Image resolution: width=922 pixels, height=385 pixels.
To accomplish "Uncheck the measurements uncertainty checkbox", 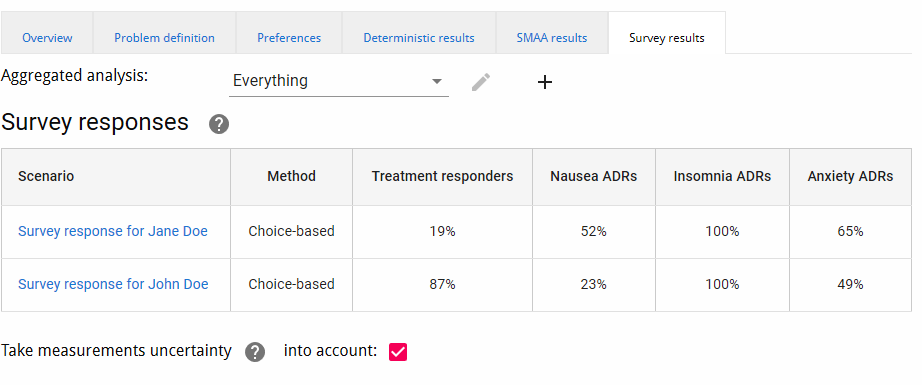I will 398,352.
